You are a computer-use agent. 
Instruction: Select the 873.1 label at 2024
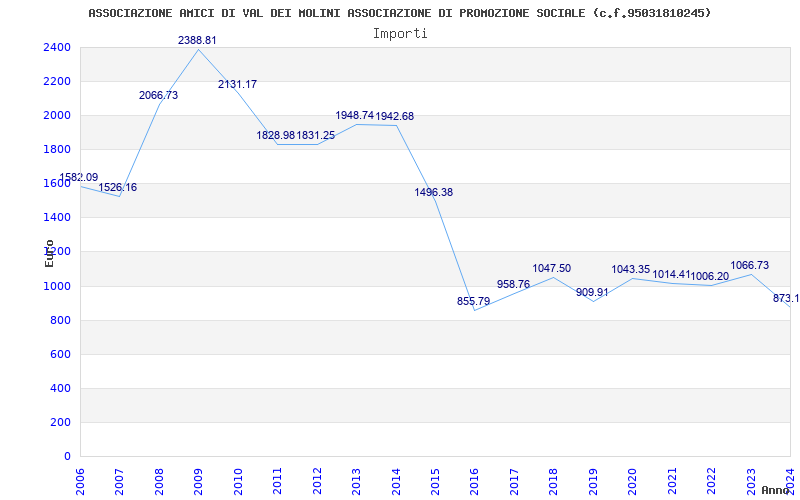786,298
